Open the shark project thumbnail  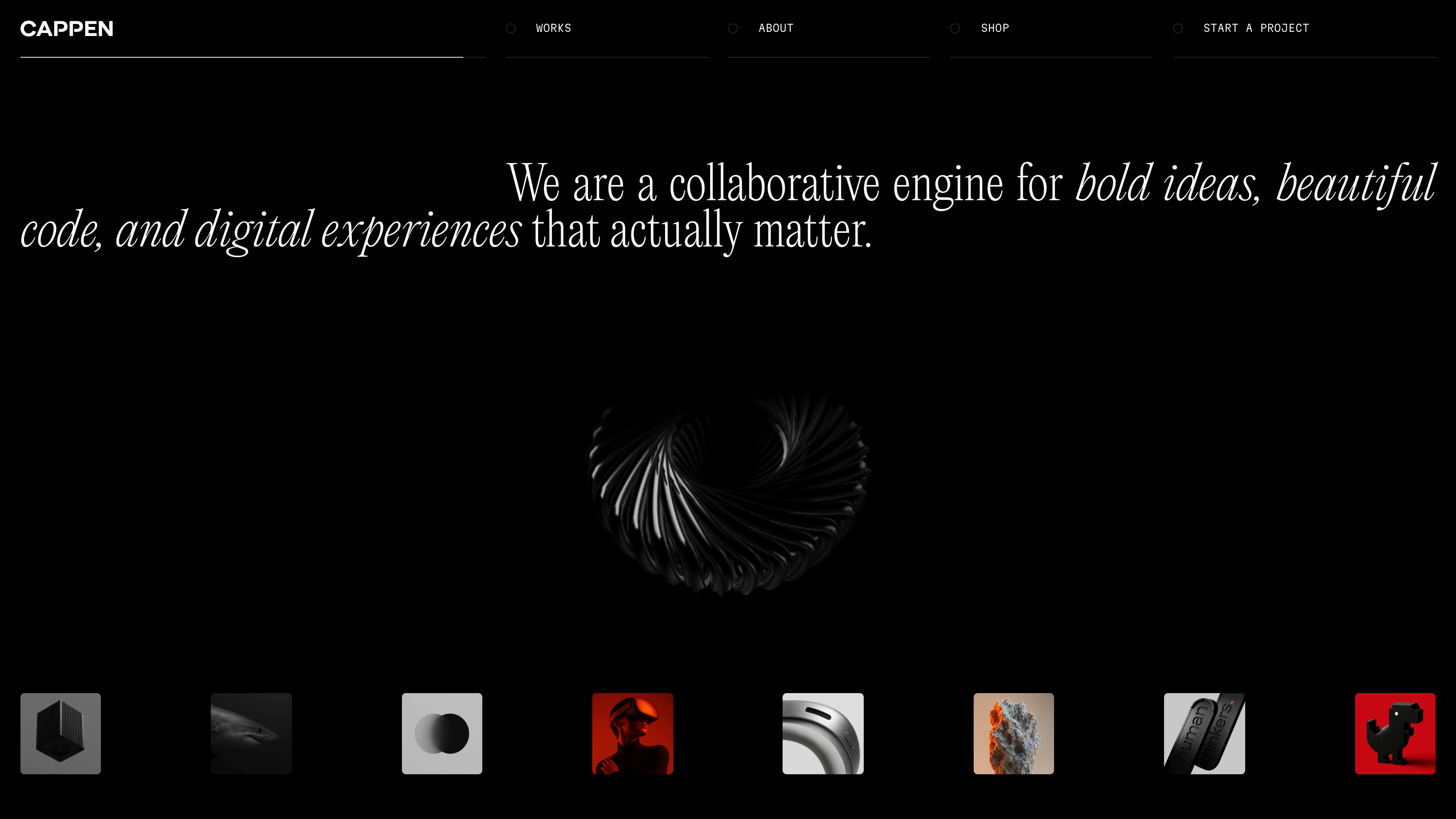point(251,733)
